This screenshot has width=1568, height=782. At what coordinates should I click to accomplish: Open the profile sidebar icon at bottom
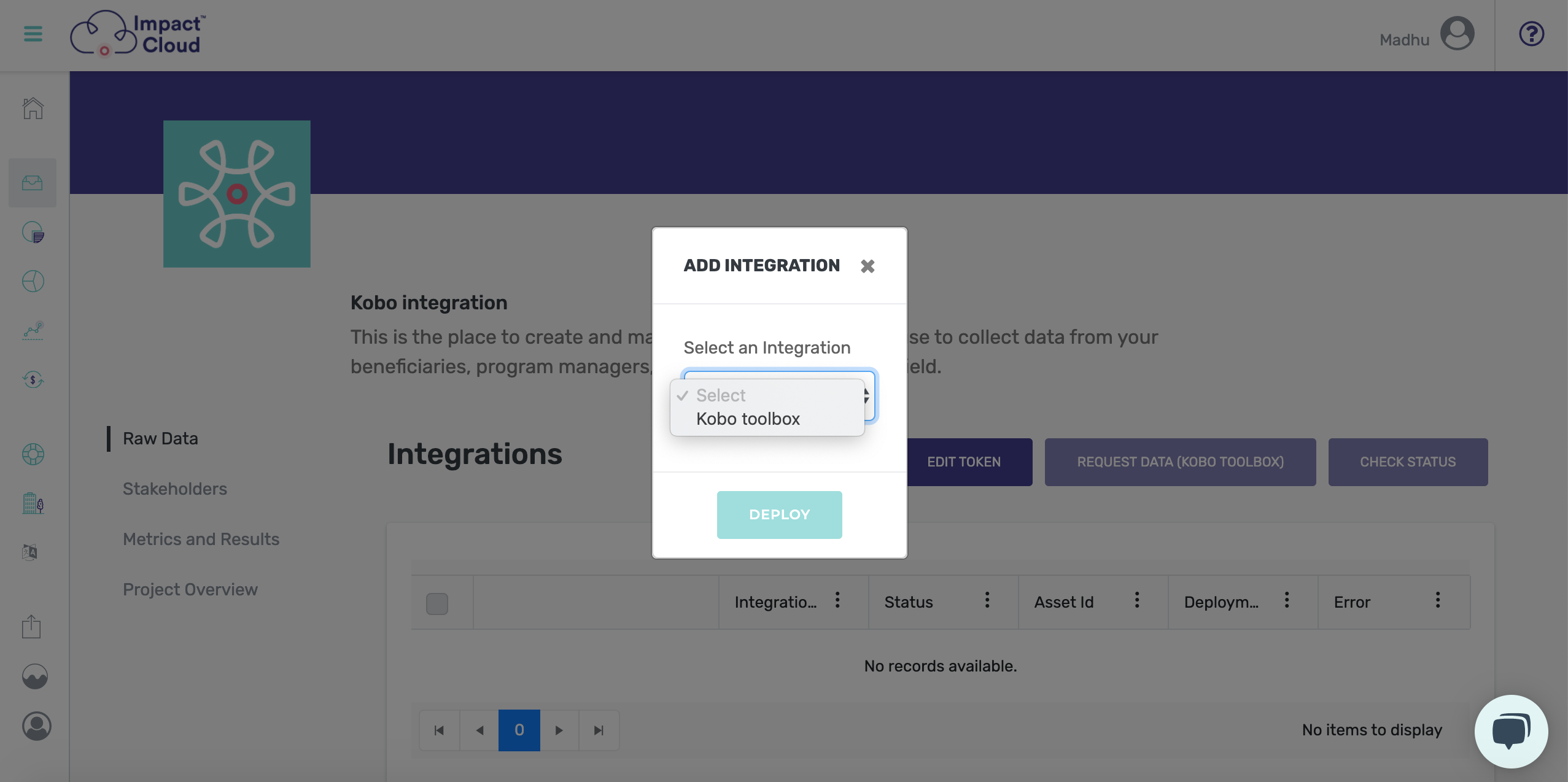pyautogui.click(x=37, y=726)
